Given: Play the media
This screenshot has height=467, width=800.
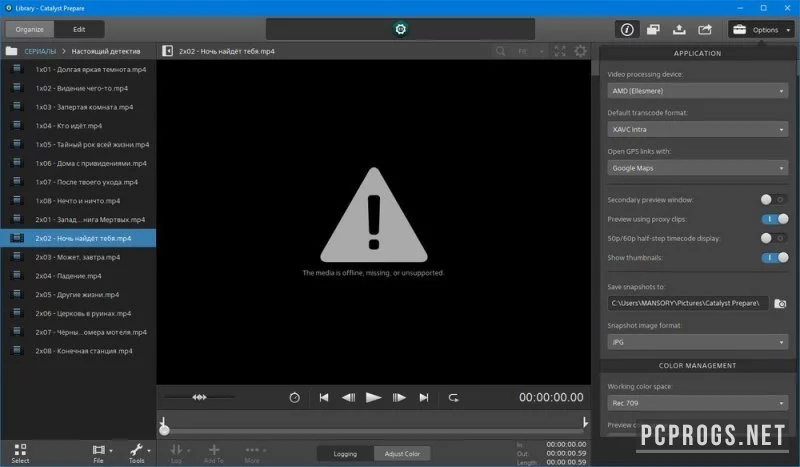Looking at the screenshot, I should [373, 398].
